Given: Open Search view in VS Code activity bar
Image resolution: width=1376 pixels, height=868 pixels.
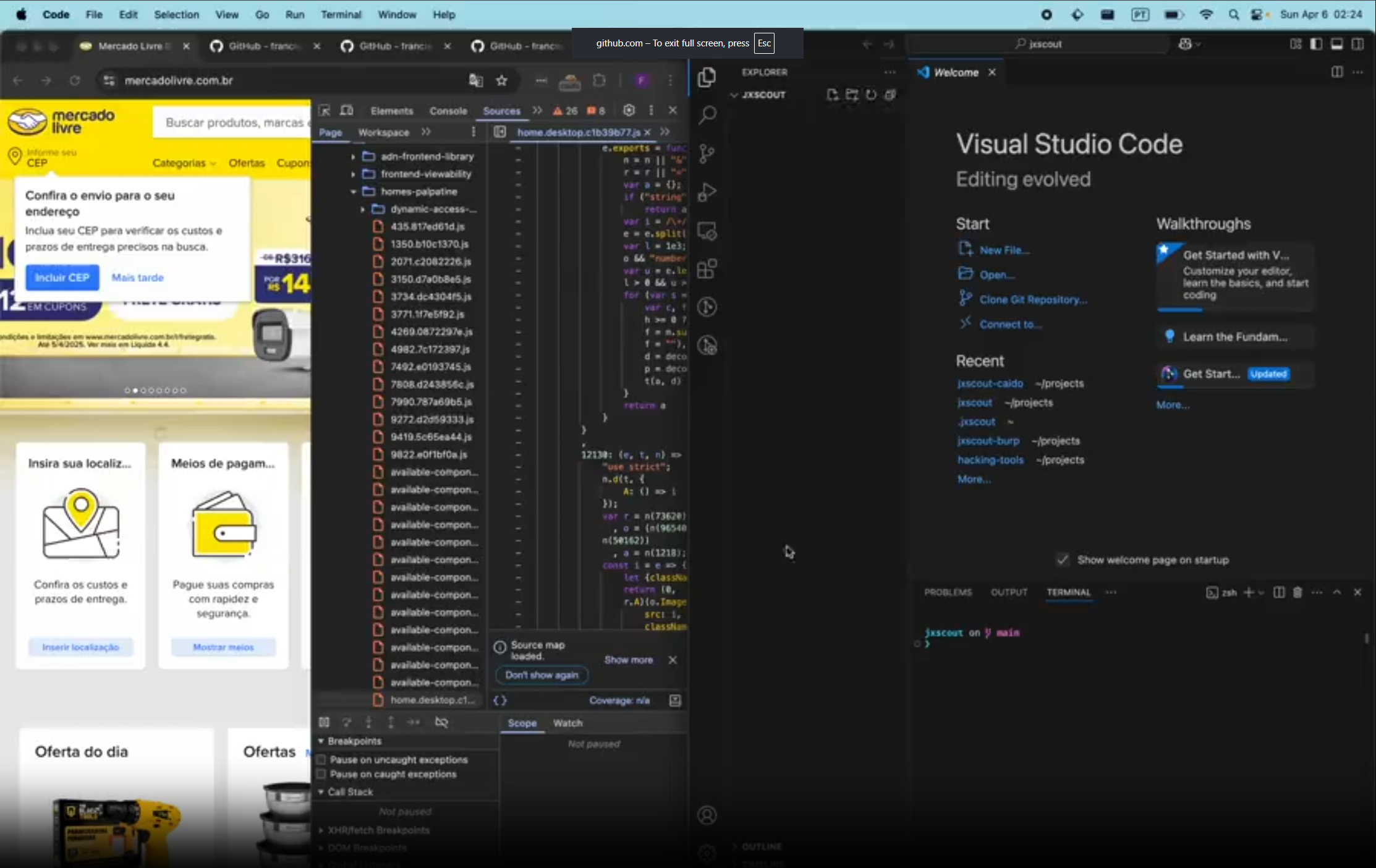Looking at the screenshot, I should (x=707, y=116).
